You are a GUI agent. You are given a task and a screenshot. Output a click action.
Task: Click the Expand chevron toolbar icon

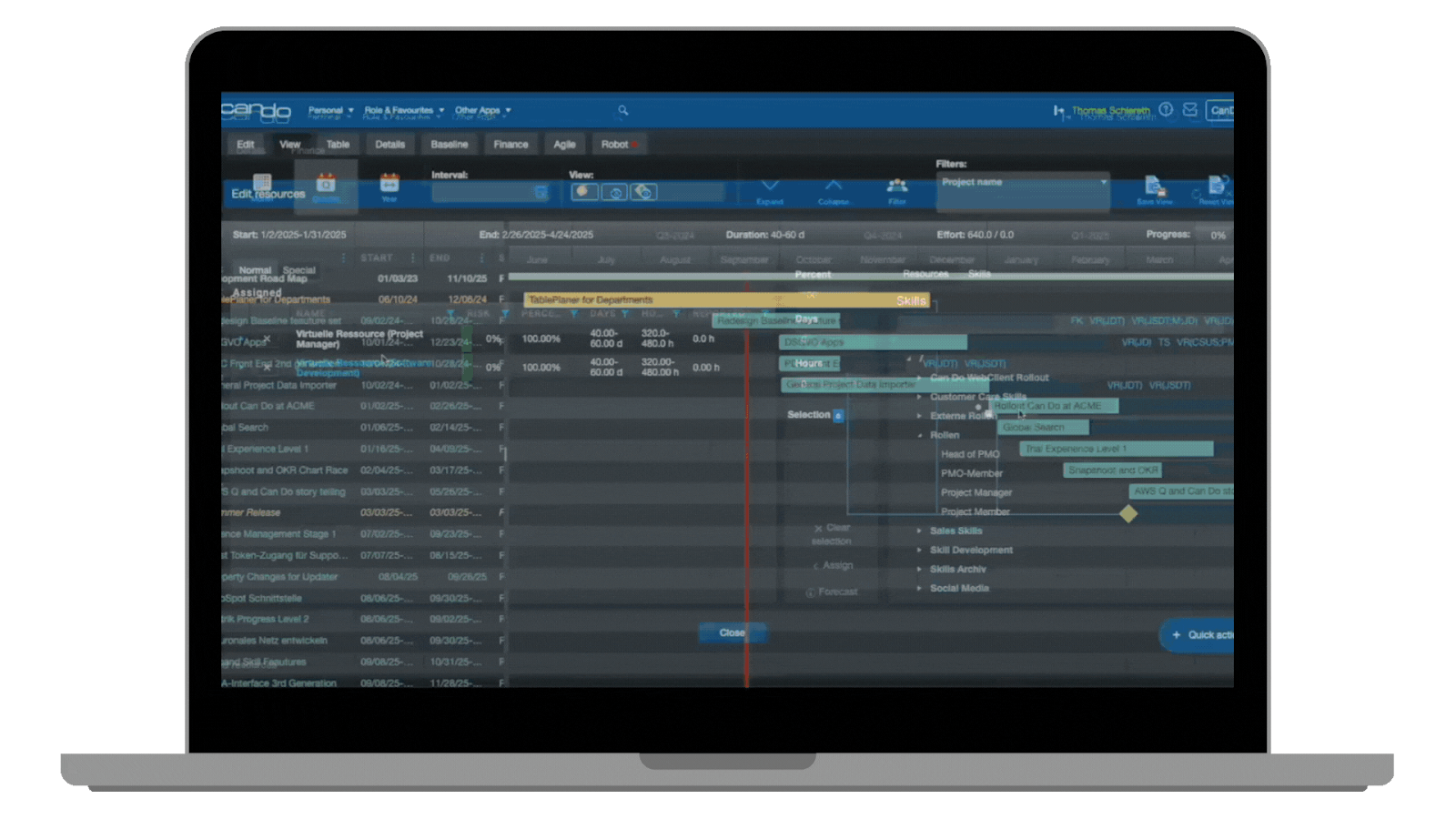click(770, 189)
